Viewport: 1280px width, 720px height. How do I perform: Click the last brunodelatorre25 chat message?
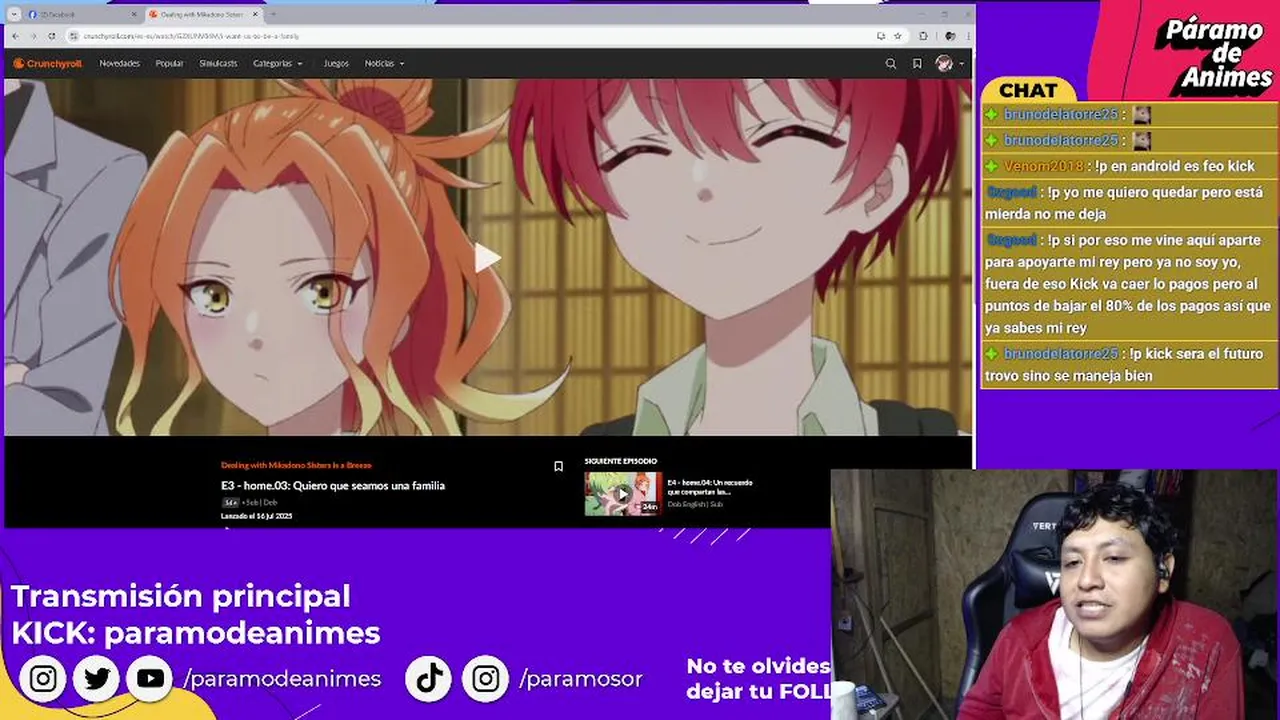coord(1129,365)
